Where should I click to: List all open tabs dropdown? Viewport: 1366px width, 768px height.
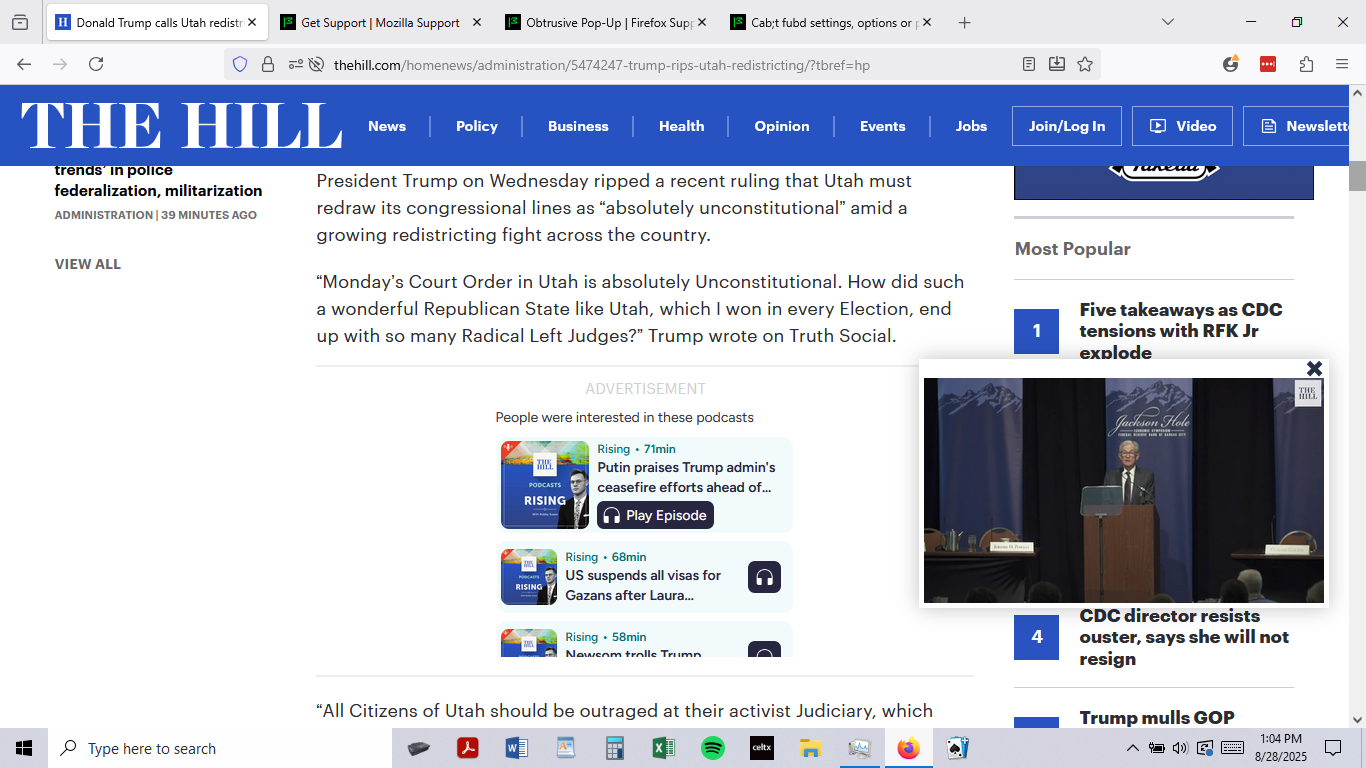tap(1168, 22)
